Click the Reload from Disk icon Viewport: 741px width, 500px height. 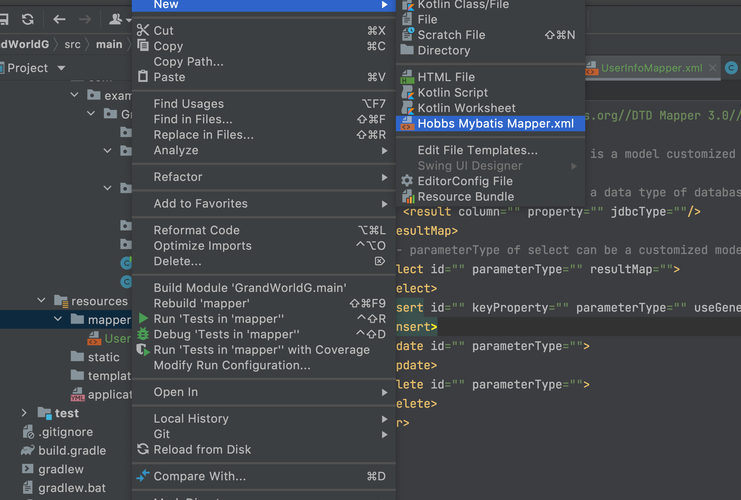[143, 449]
